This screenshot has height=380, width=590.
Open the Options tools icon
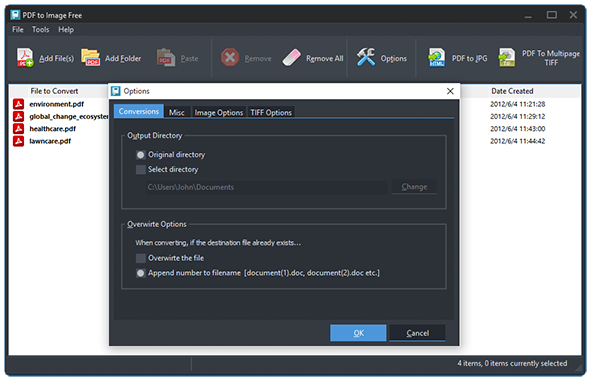(366, 57)
